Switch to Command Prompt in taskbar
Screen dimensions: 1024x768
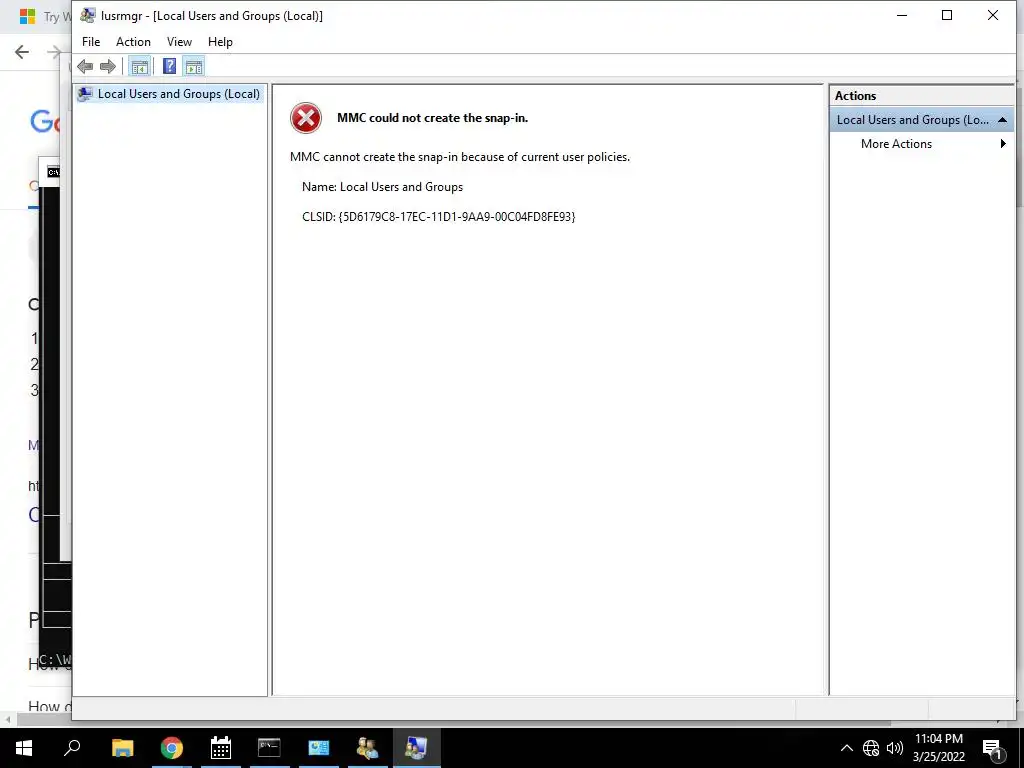tap(269, 748)
